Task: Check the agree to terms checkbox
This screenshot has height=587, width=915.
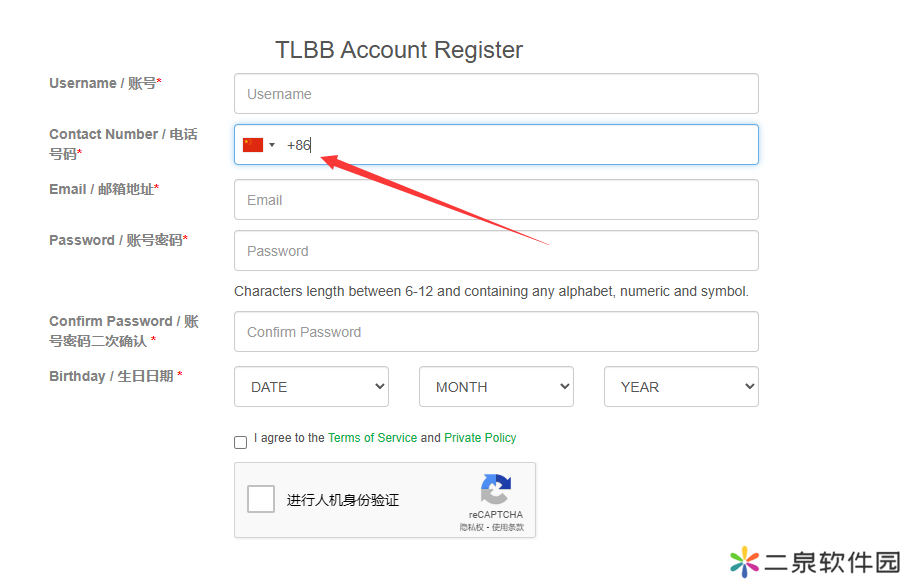Action: tap(240, 442)
